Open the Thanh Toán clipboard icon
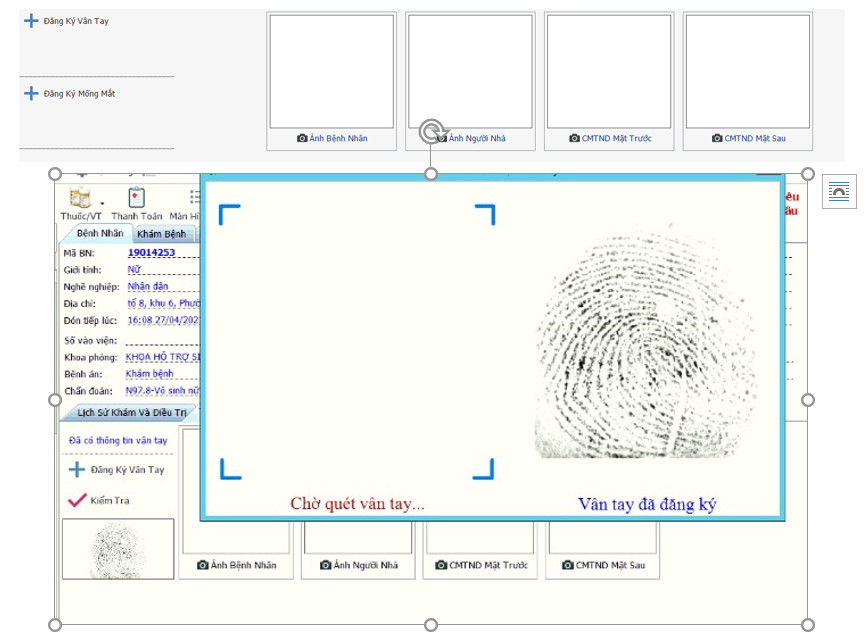Screen dimensions: 866x638 pos(136,197)
